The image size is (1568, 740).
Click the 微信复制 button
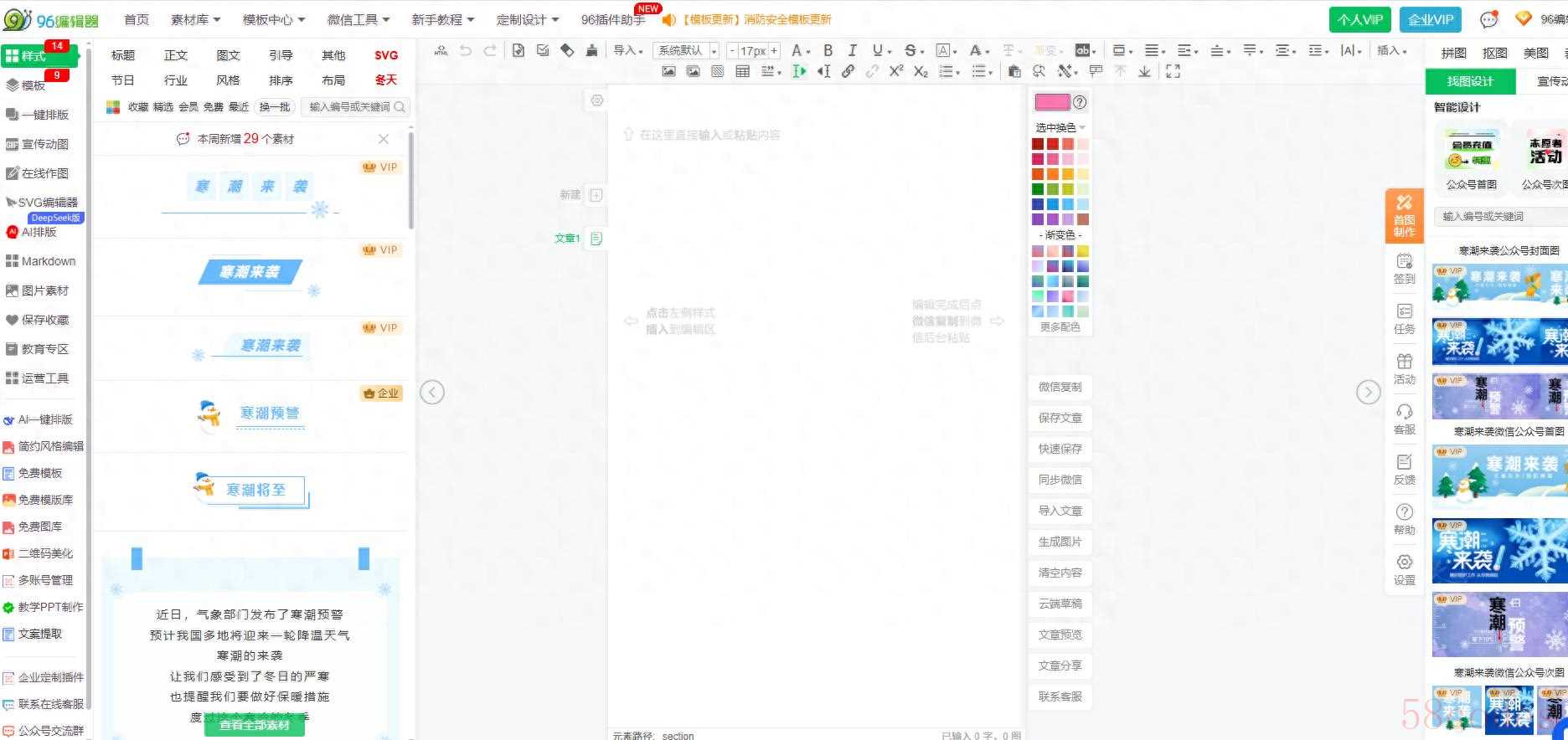tap(1060, 387)
